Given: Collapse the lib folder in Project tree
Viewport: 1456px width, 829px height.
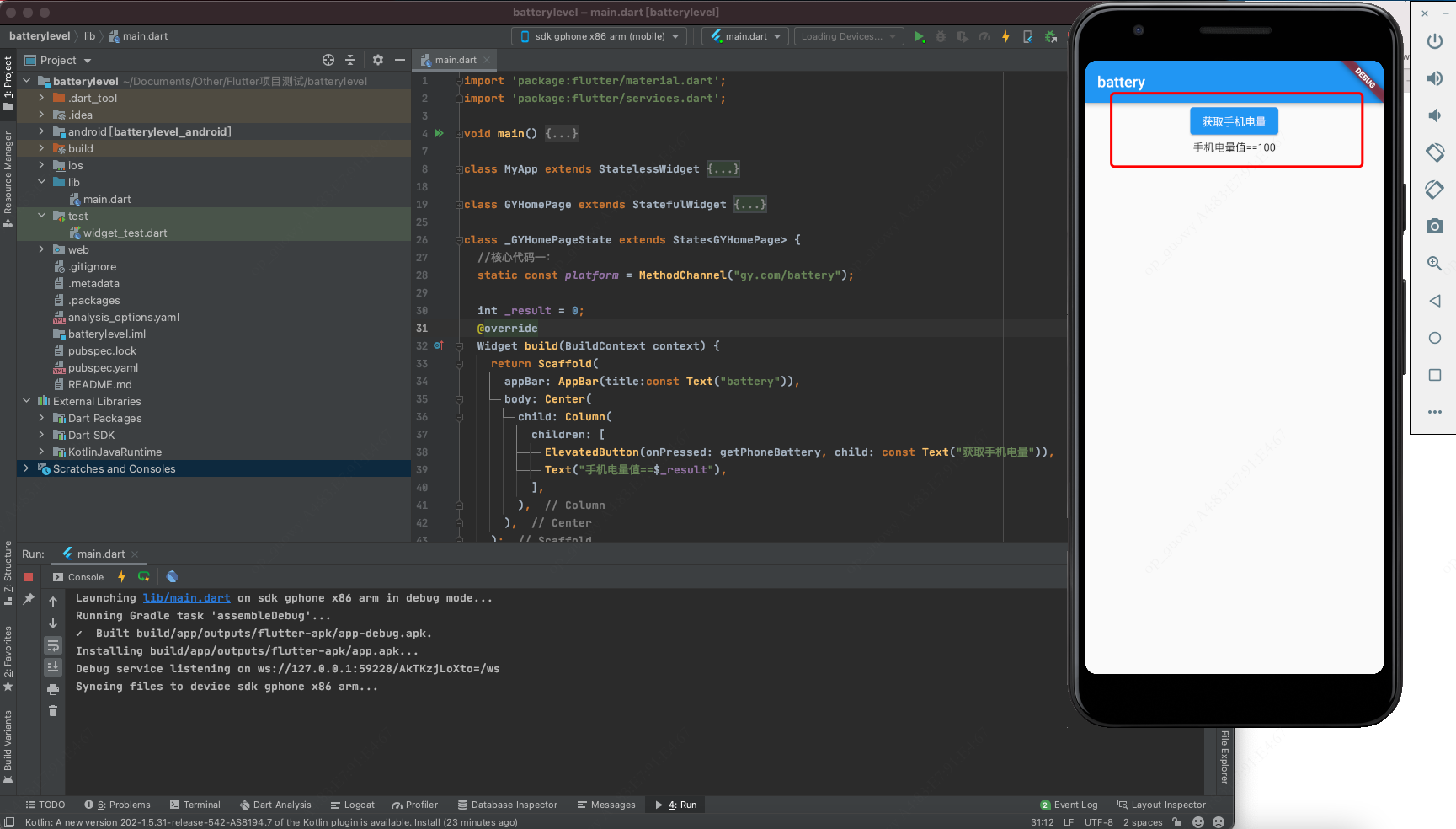Looking at the screenshot, I should coord(40,182).
